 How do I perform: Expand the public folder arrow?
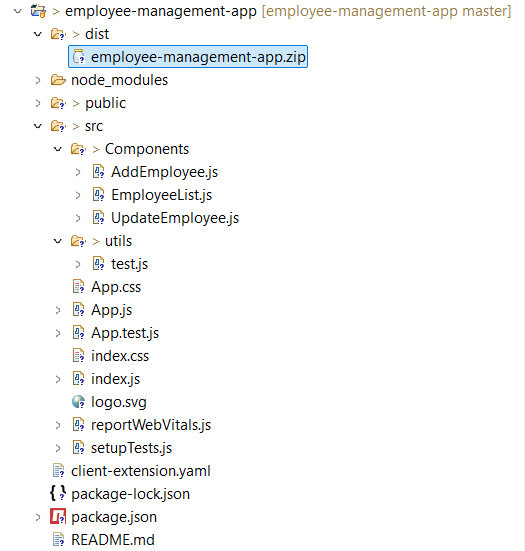coord(38,103)
